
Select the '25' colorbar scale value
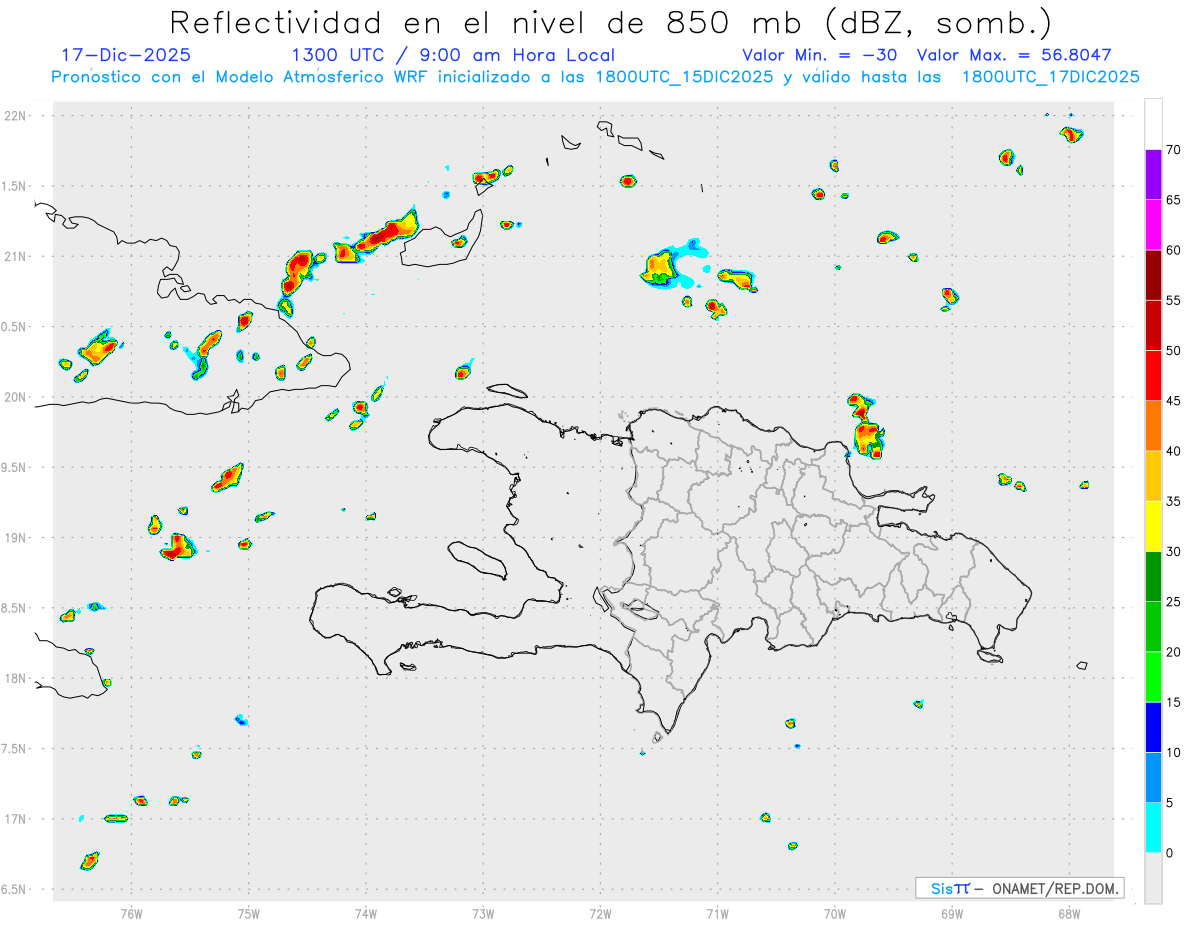[1174, 602]
